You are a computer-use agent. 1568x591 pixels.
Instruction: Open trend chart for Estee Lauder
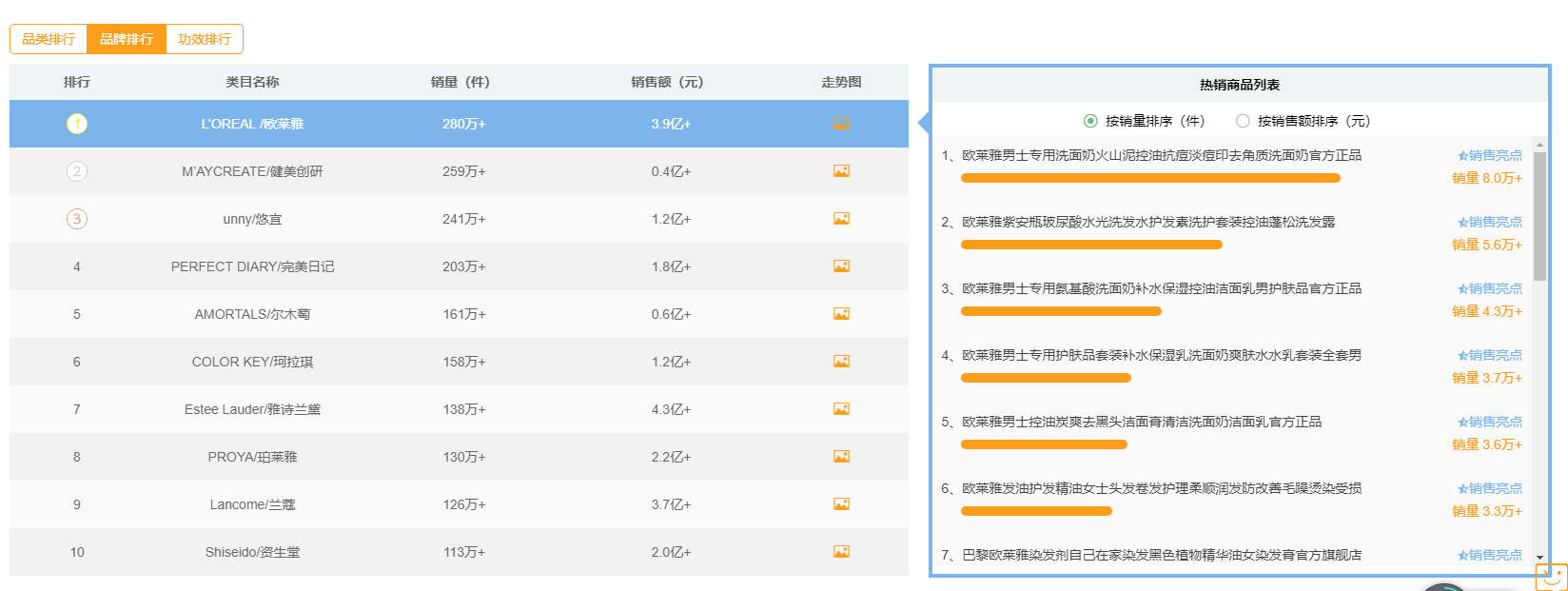841,409
